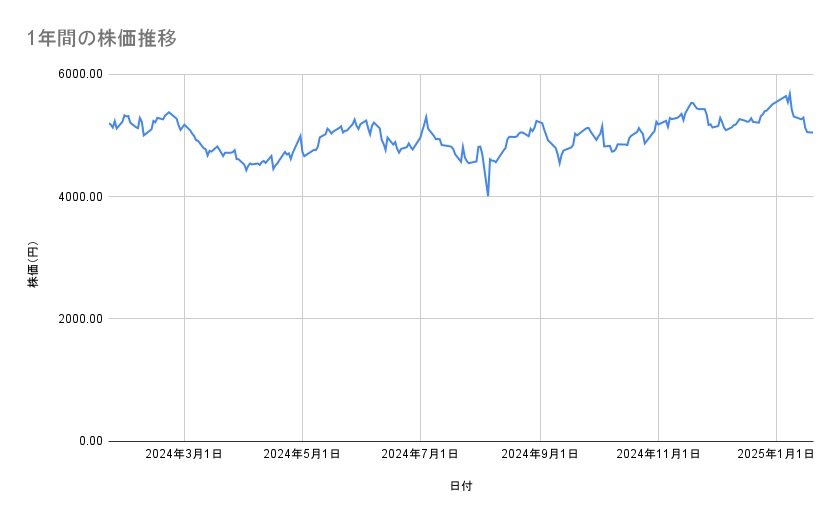Click the chart title 1年間の株価推移
839x519 pixels.
click(x=102, y=39)
